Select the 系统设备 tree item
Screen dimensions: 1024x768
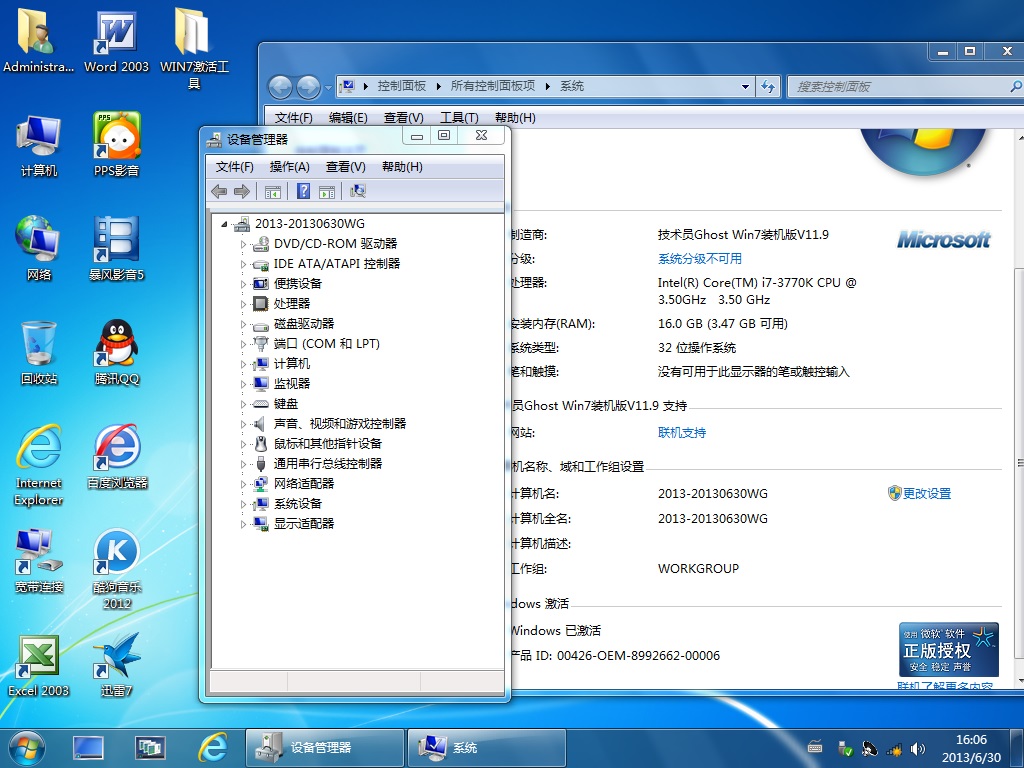tap(297, 504)
